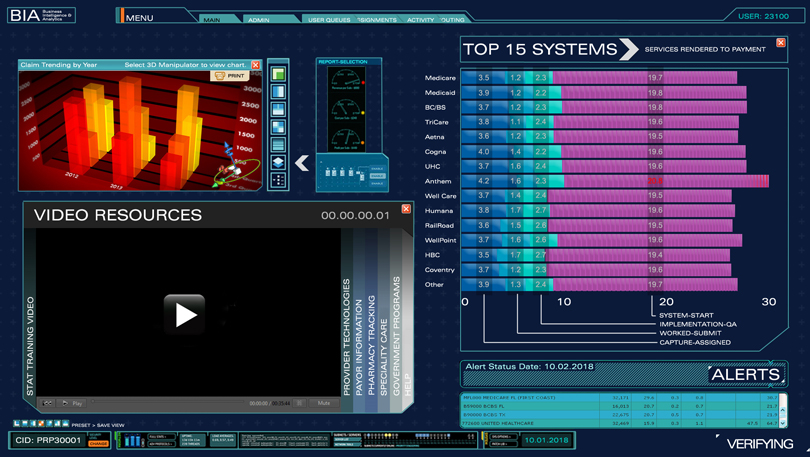
Task: Select the 772600 UNITED HEALTHCARE alert row
Action: pos(620,423)
